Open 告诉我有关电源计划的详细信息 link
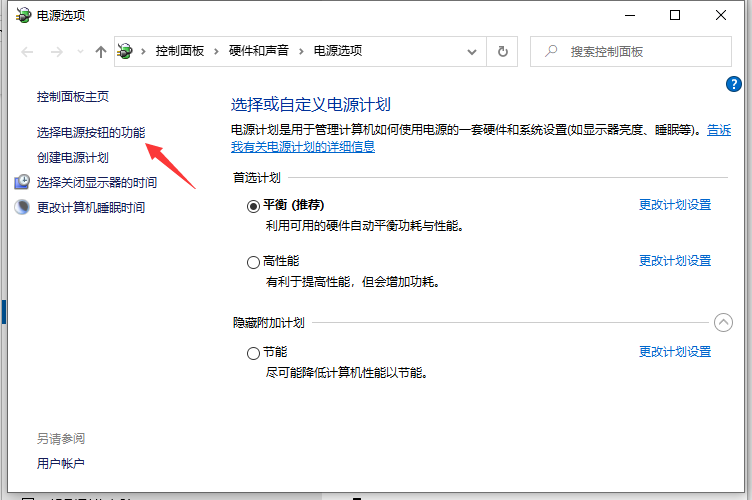The width and height of the screenshot is (752, 500). coord(303,146)
